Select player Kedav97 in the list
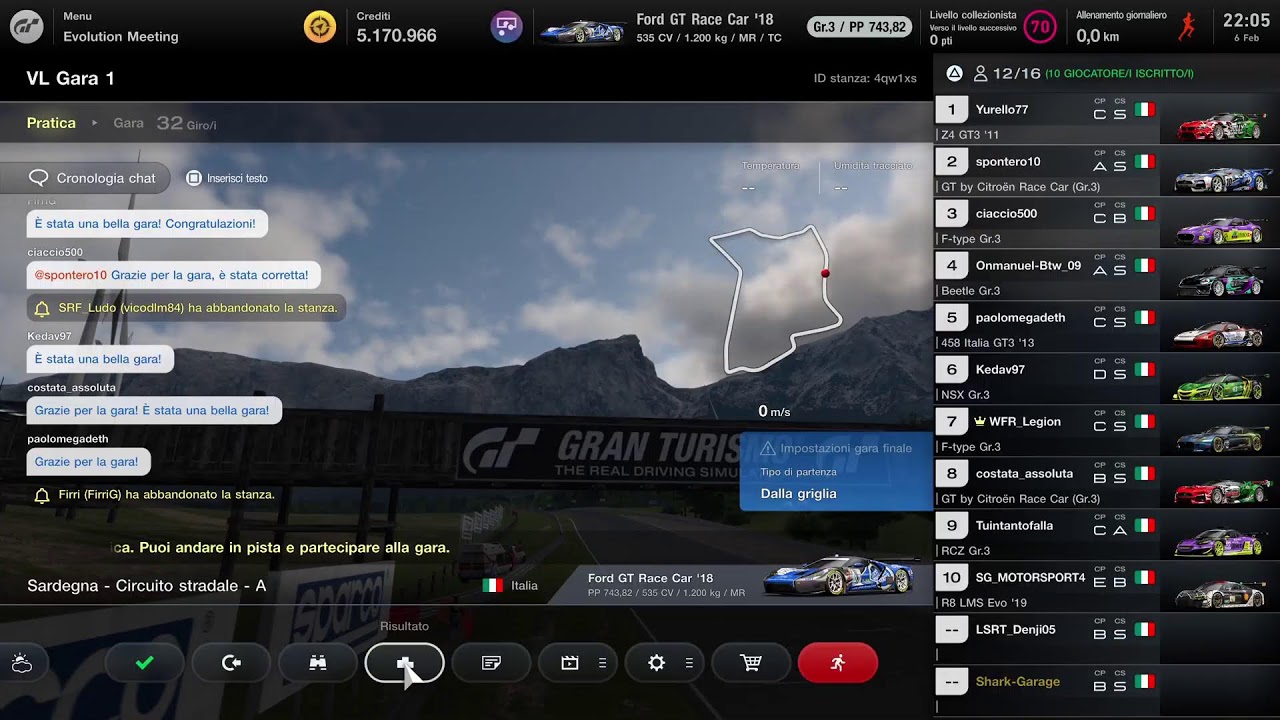This screenshot has height=720, width=1280. [1107, 380]
